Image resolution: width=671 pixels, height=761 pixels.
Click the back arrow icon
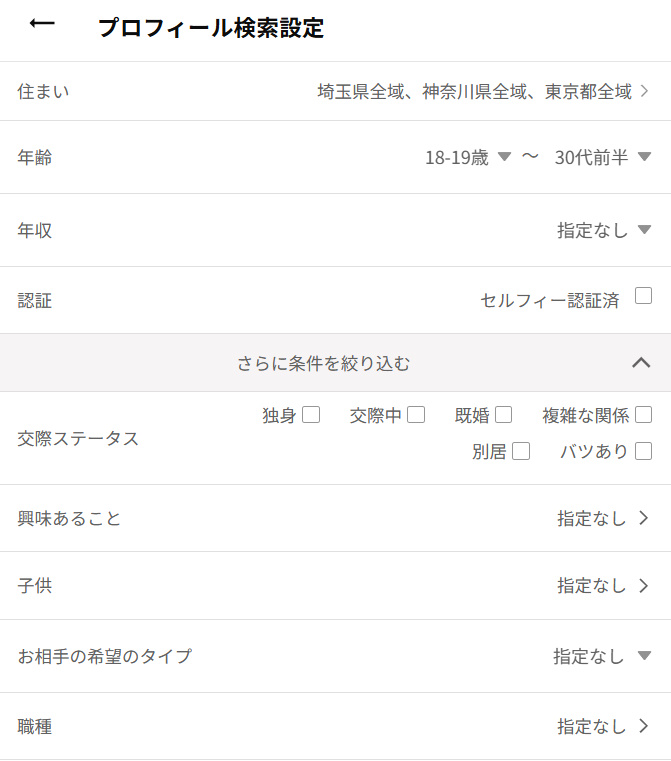(x=42, y=24)
